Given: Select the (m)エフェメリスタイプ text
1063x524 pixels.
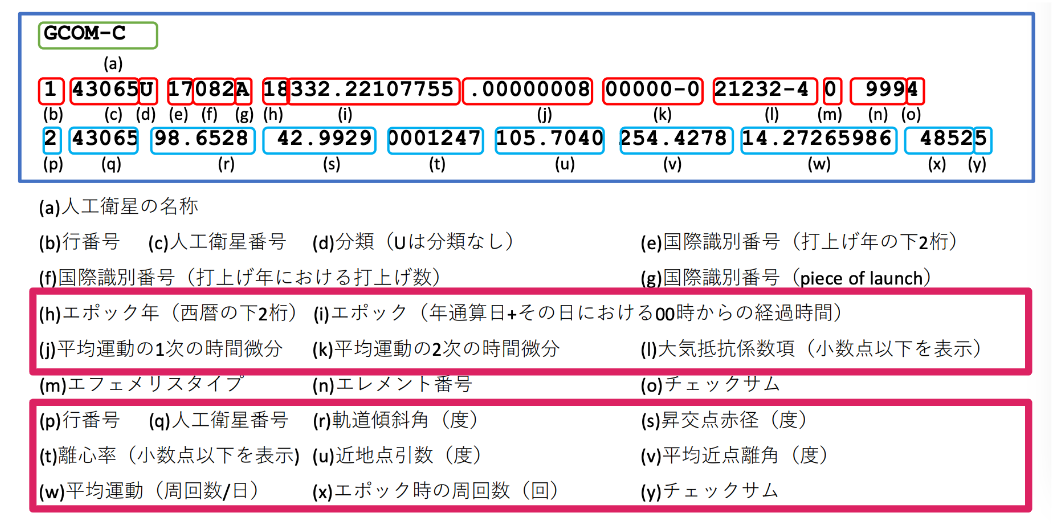Looking at the screenshot, I should click(141, 384).
